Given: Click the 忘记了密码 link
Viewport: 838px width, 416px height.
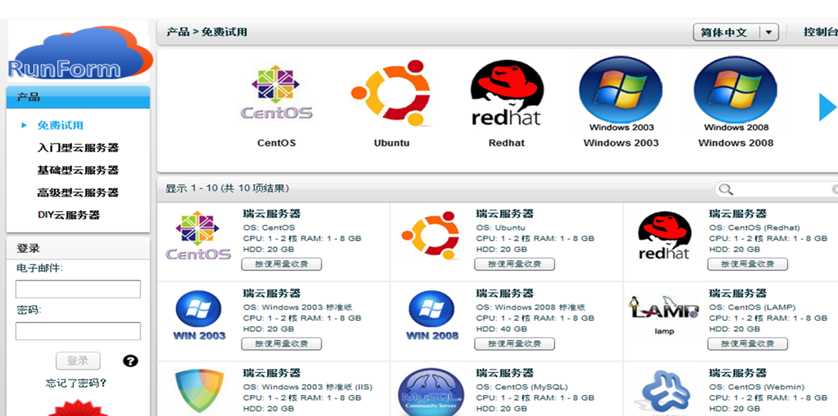Looking at the screenshot, I should click(76, 383).
